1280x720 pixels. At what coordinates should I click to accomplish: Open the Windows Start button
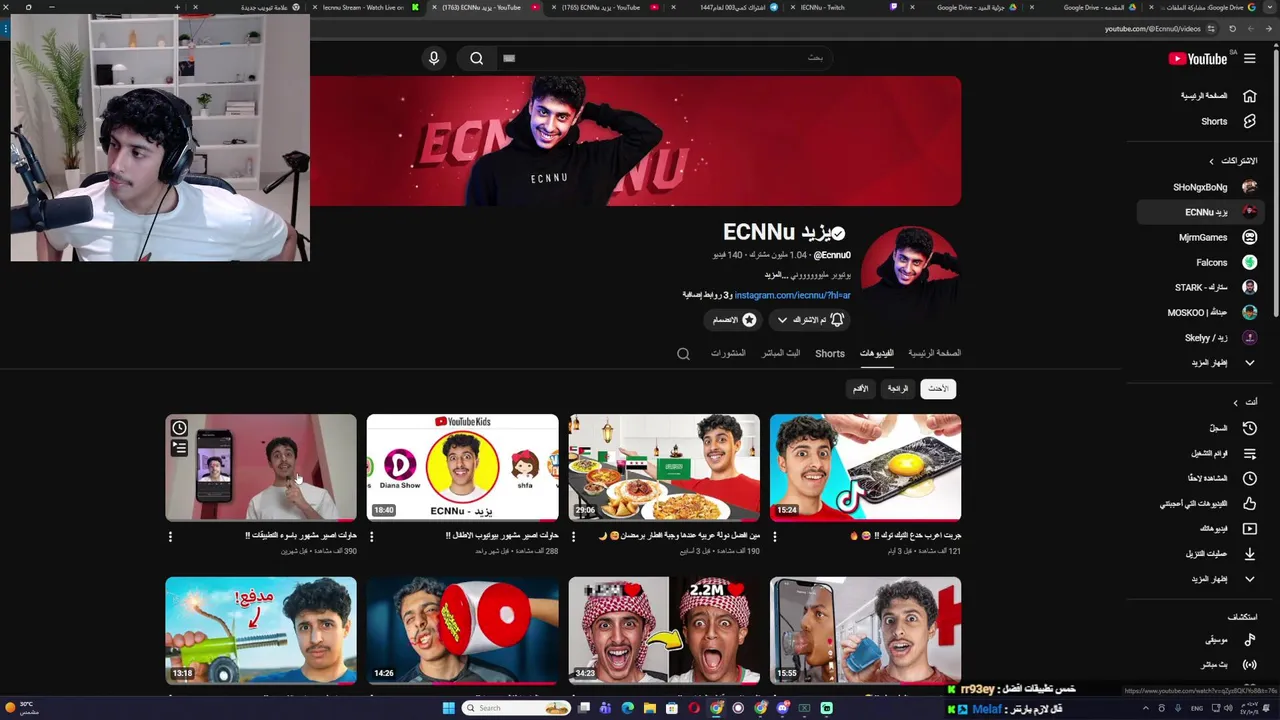pos(449,708)
